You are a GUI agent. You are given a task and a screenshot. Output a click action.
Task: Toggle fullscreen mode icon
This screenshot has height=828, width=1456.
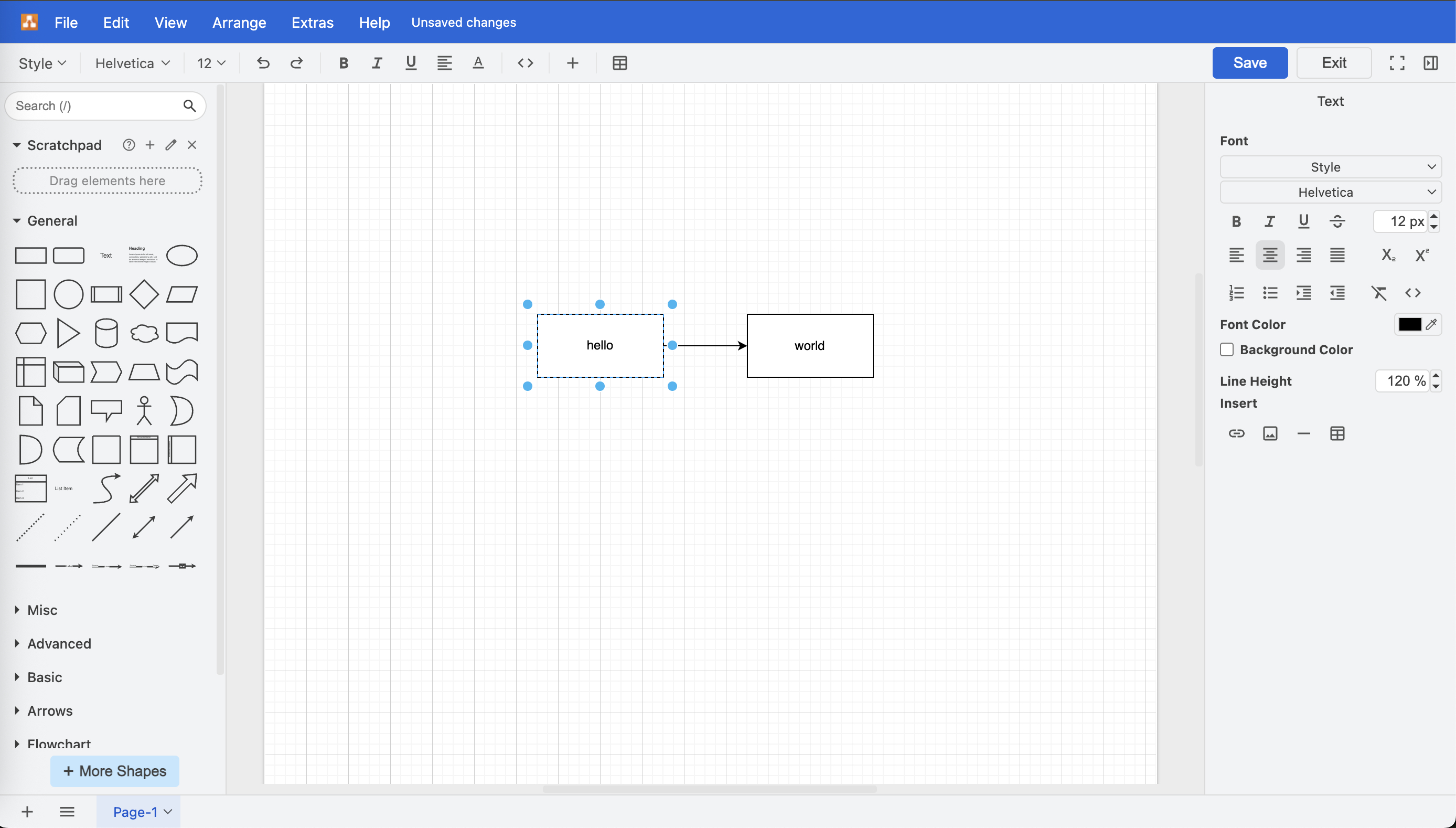coord(1396,63)
